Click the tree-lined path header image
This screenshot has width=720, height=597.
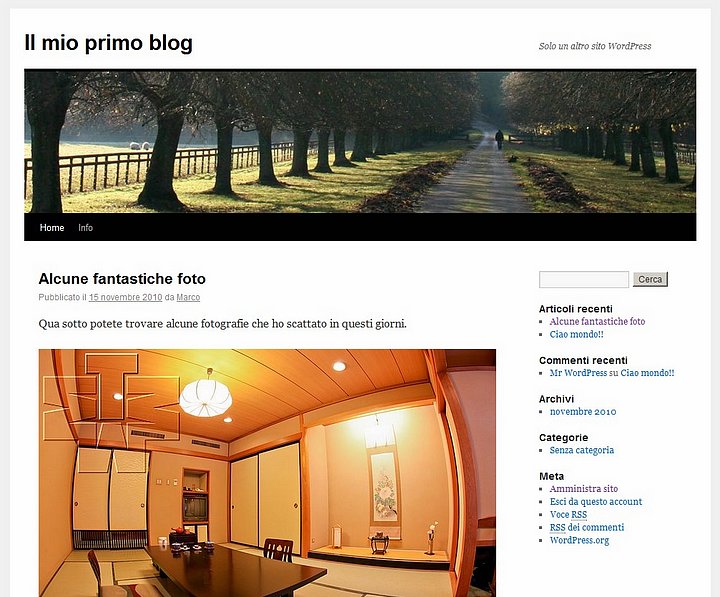pos(360,141)
